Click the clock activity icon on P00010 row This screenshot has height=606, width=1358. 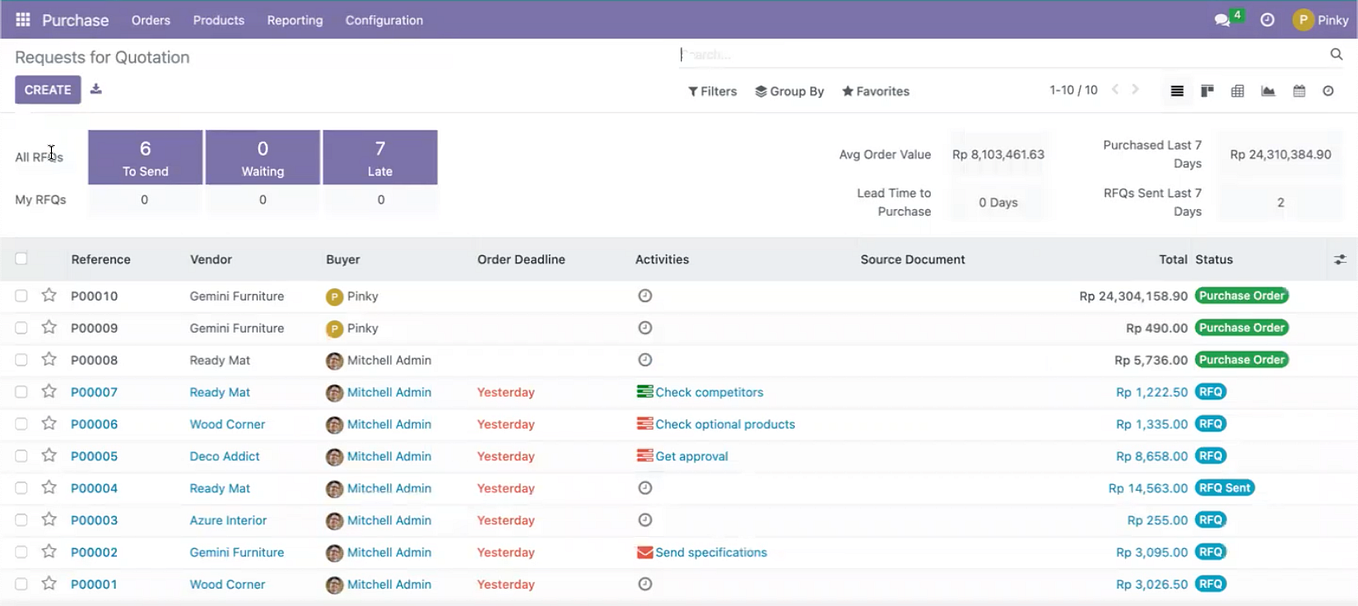coord(645,296)
